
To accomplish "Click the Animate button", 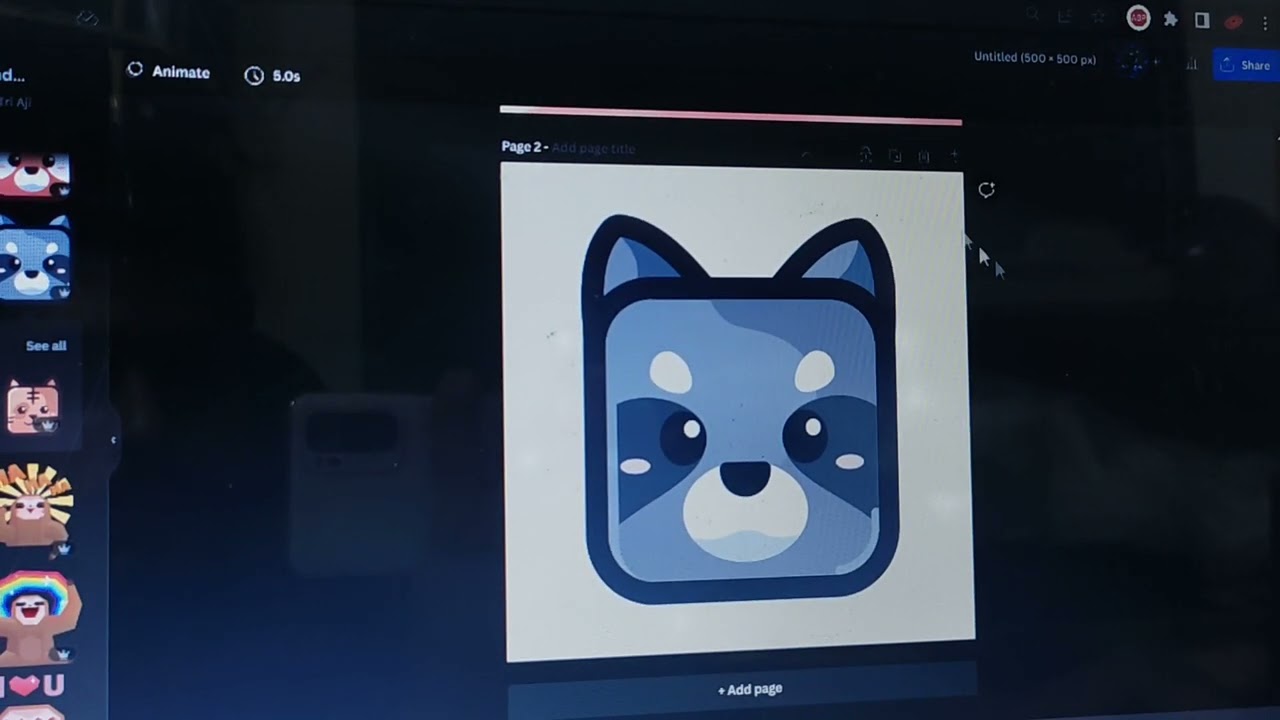I will pyautogui.click(x=168, y=72).
